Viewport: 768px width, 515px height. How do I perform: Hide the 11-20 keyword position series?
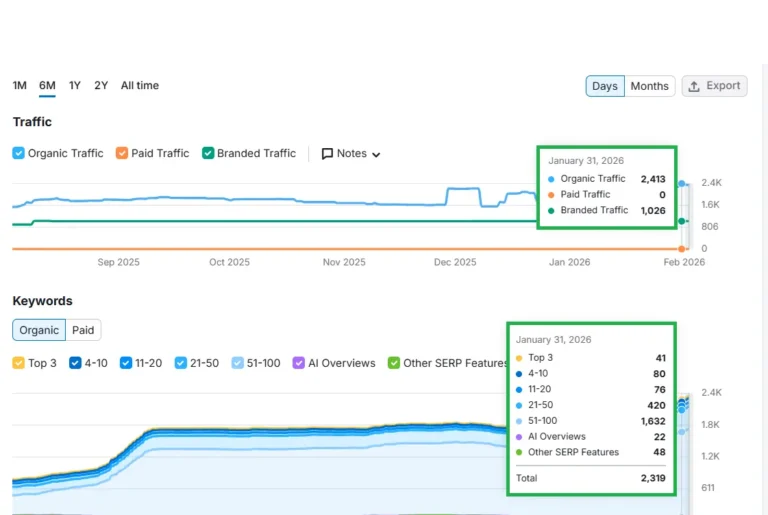pos(126,363)
